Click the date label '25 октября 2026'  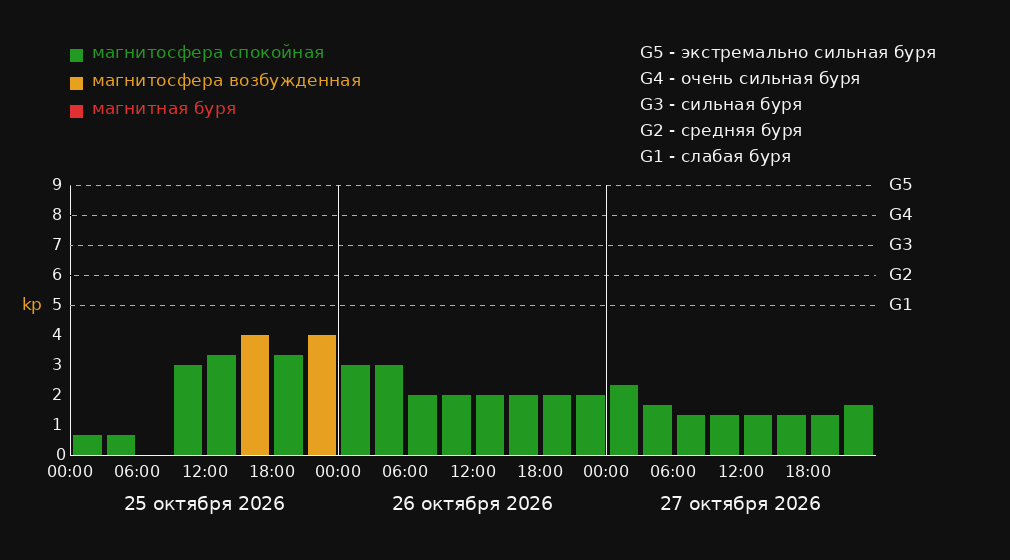pos(204,504)
